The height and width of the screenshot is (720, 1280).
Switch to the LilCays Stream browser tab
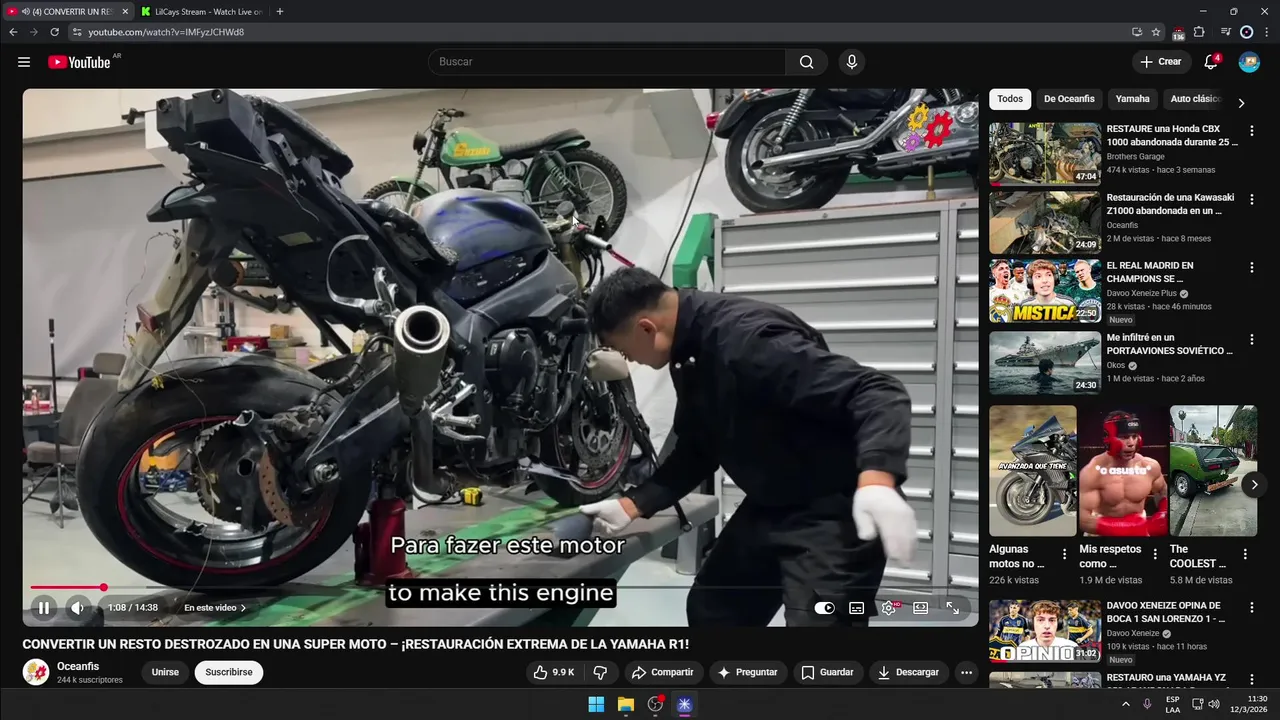(x=200, y=11)
